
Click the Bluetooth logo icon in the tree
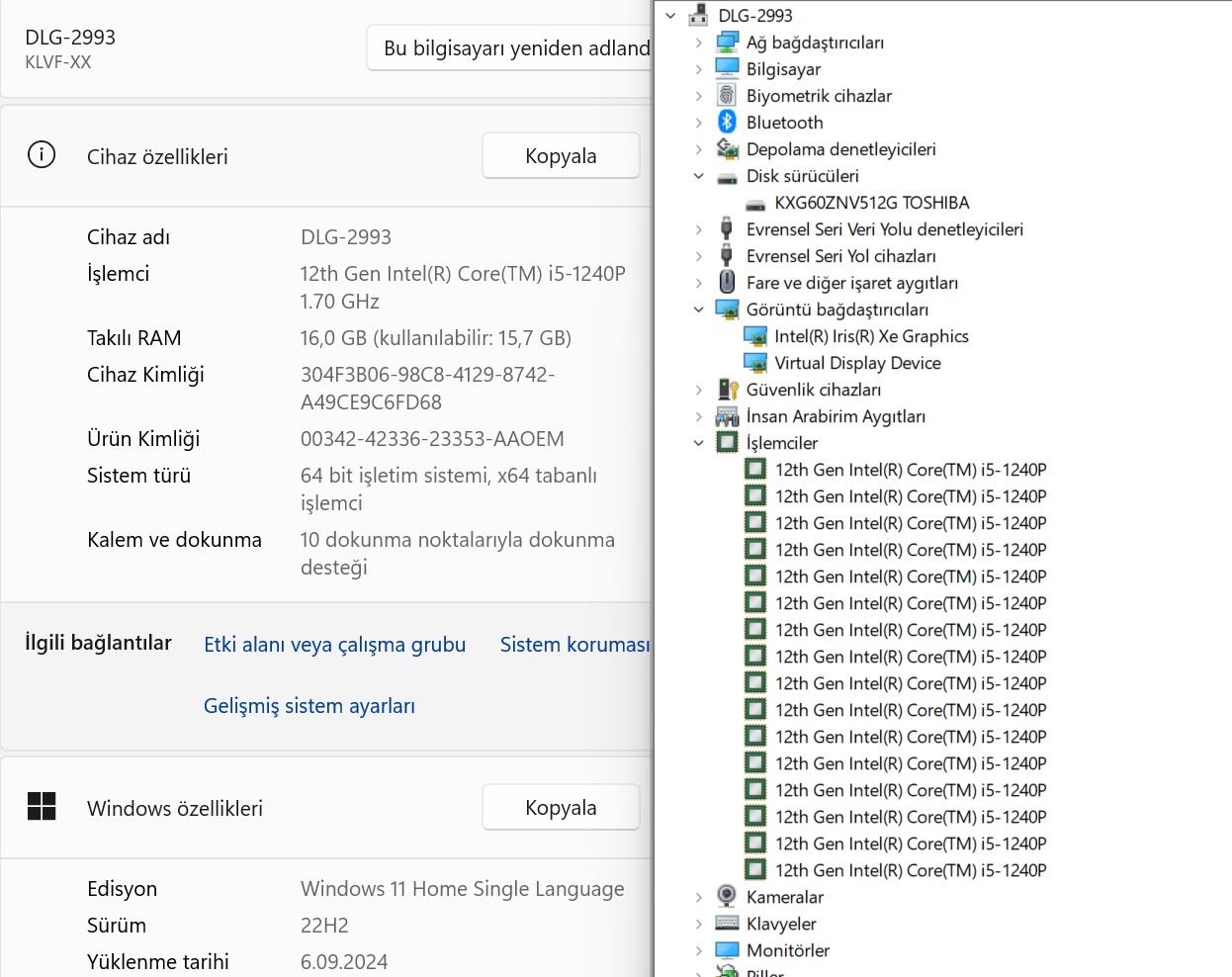727,122
